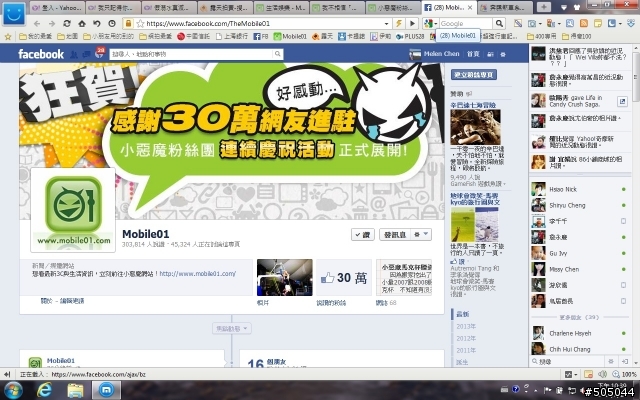Click the Facebook friend requests icon
Viewport: 640px width, 400px height.
74,54
